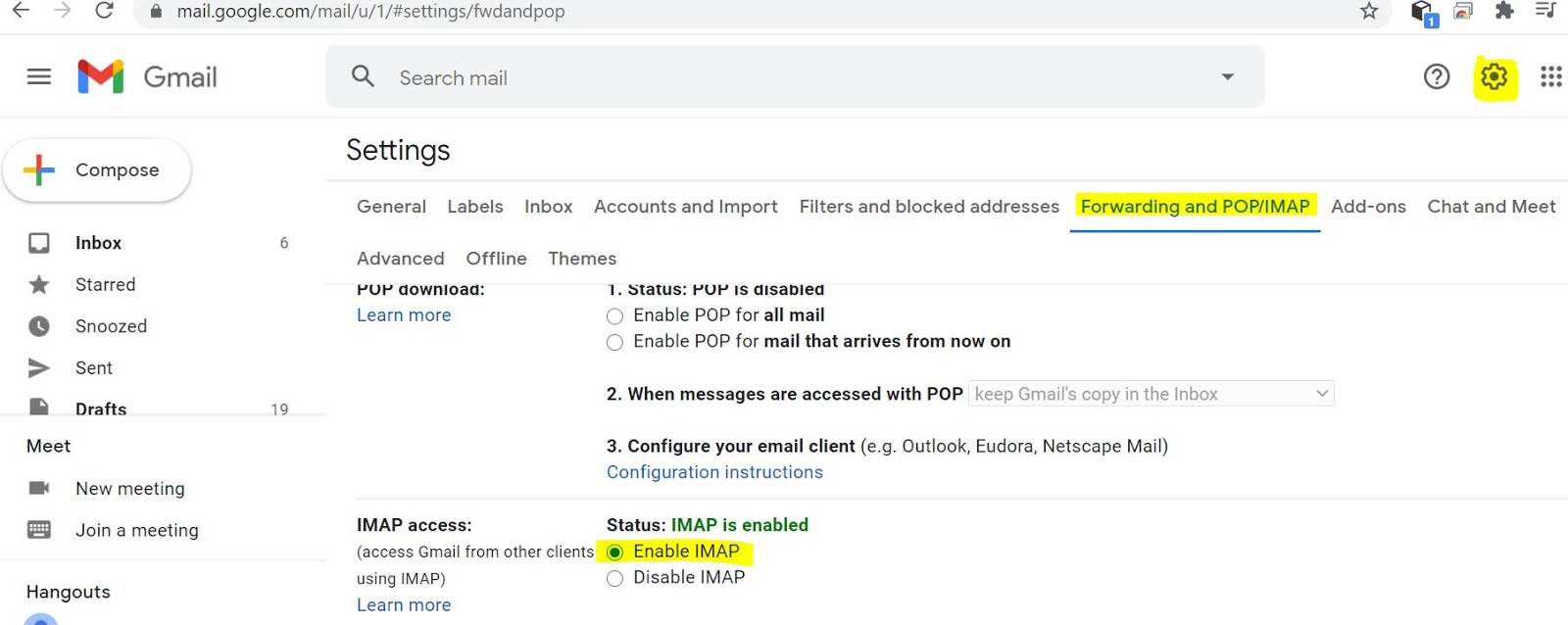Start a new email with the Compose button
The width and height of the screenshot is (1568, 625).
(x=97, y=169)
